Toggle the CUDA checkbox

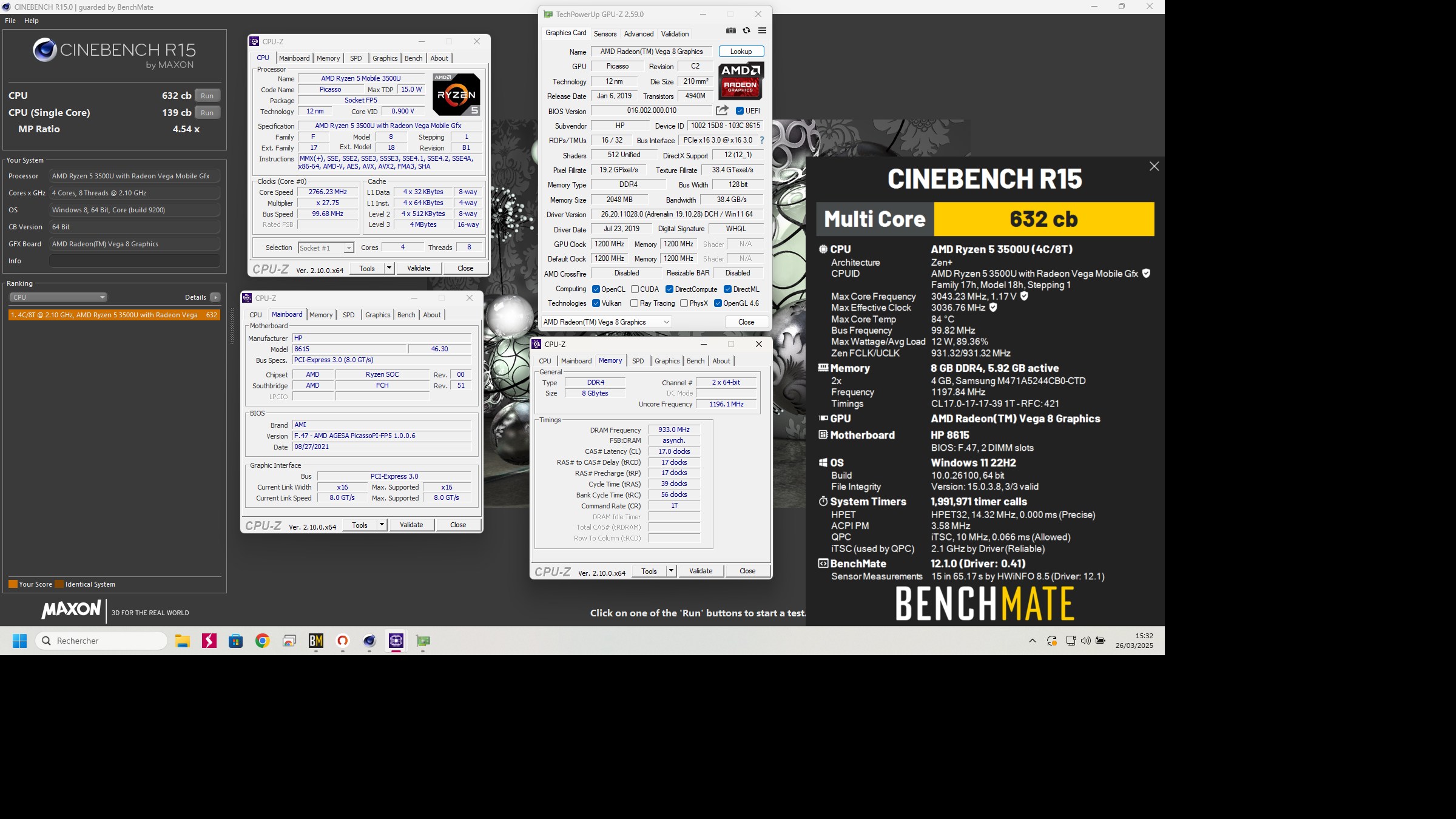pos(635,289)
